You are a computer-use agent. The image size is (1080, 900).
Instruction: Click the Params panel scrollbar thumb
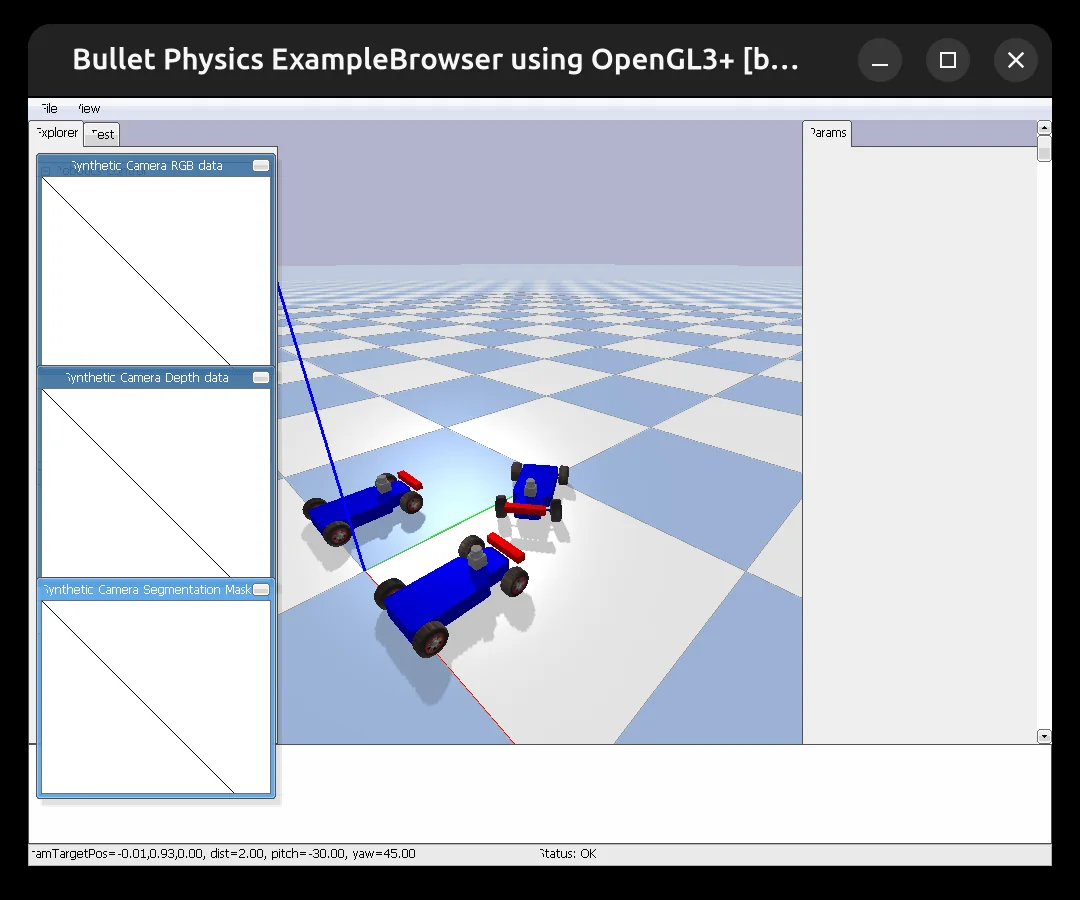coord(1044,148)
